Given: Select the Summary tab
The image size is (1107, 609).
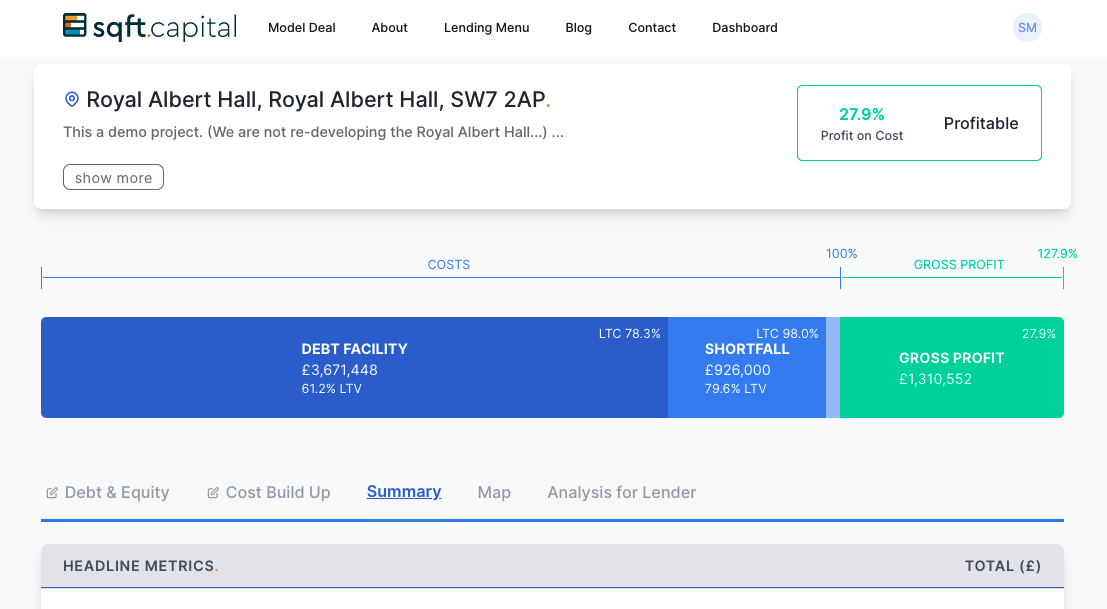Looking at the screenshot, I should pyautogui.click(x=404, y=491).
